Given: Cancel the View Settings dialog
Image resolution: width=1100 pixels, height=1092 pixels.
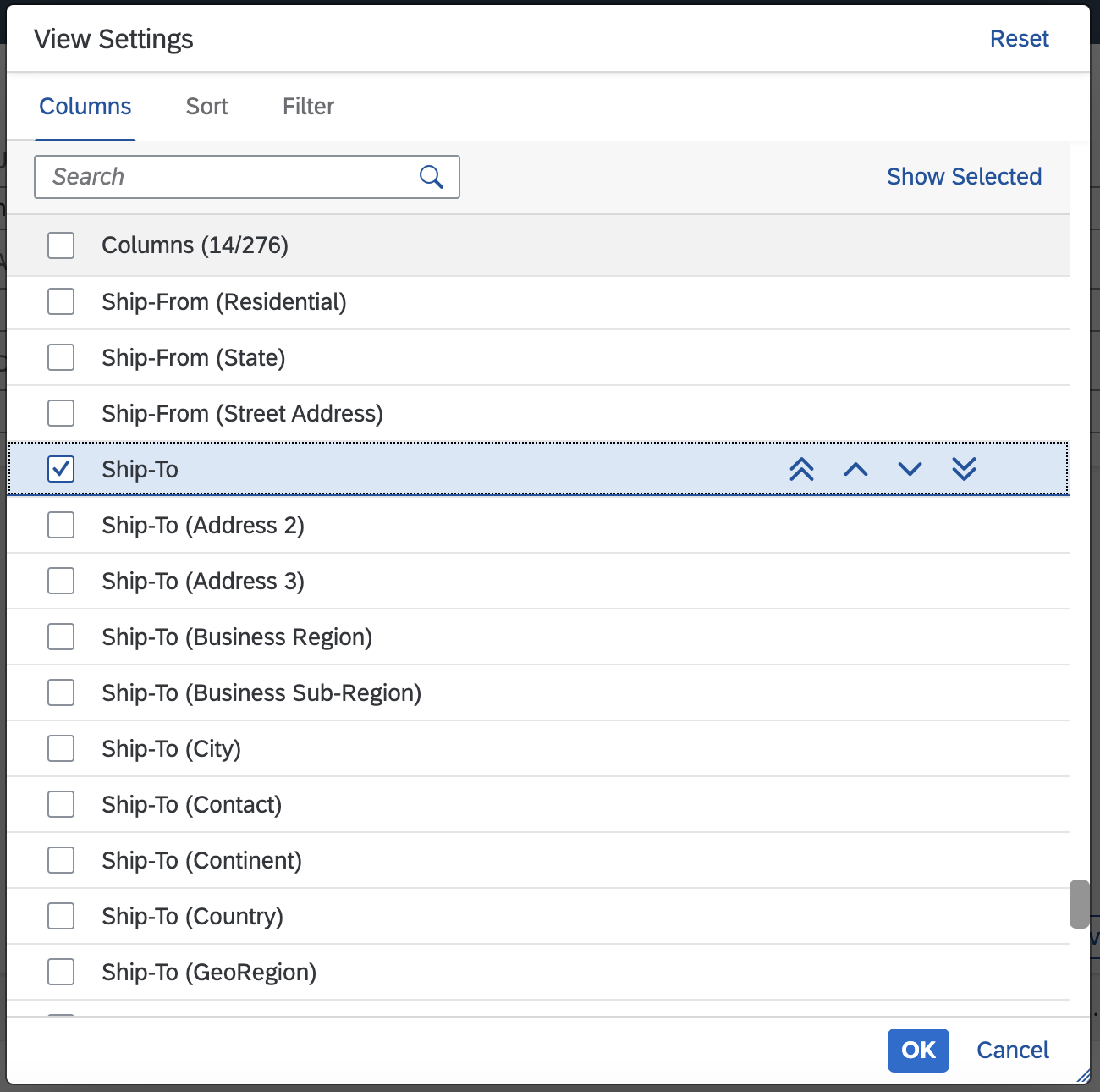Looking at the screenshot, I should tap(1012, 1051).
